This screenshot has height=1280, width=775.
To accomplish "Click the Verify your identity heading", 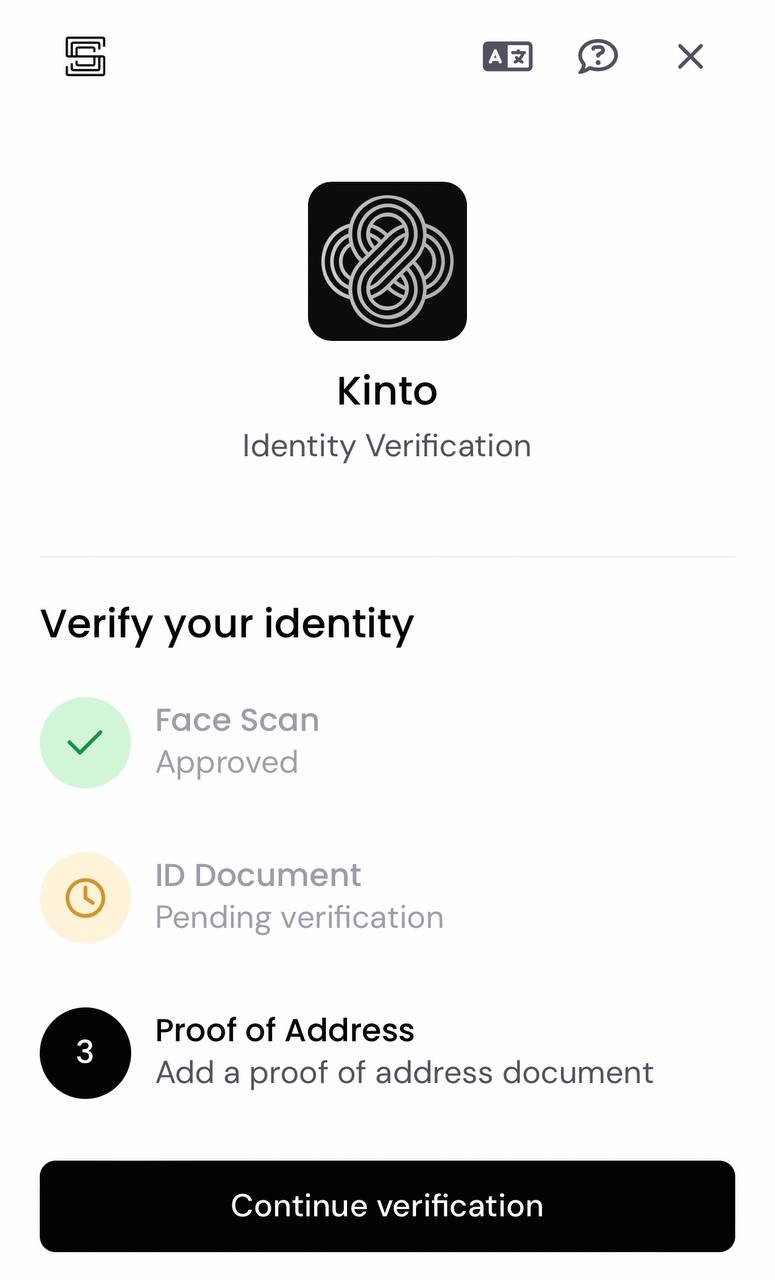I will click(227, 625).
